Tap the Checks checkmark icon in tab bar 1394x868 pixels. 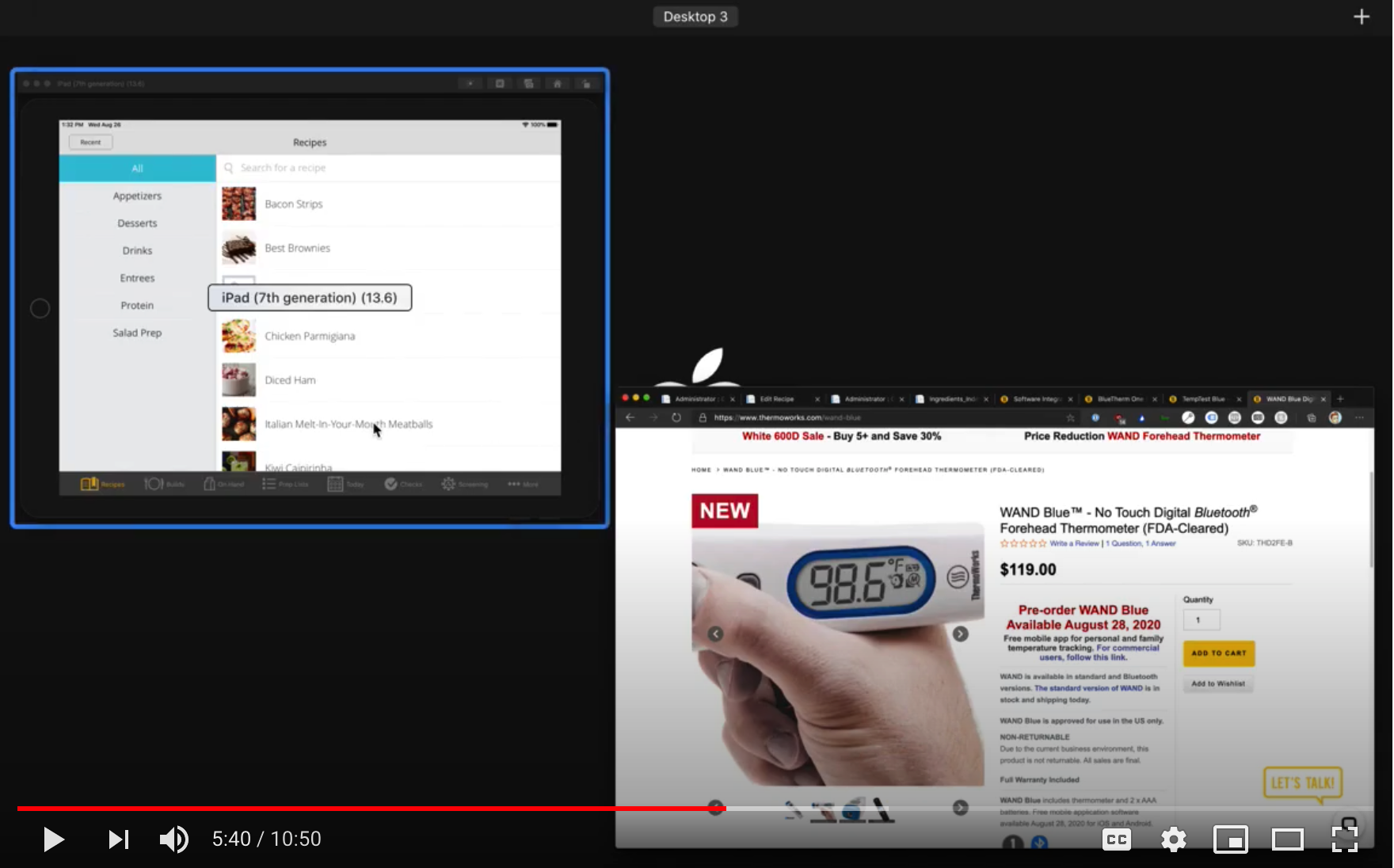tap(390, 484)
